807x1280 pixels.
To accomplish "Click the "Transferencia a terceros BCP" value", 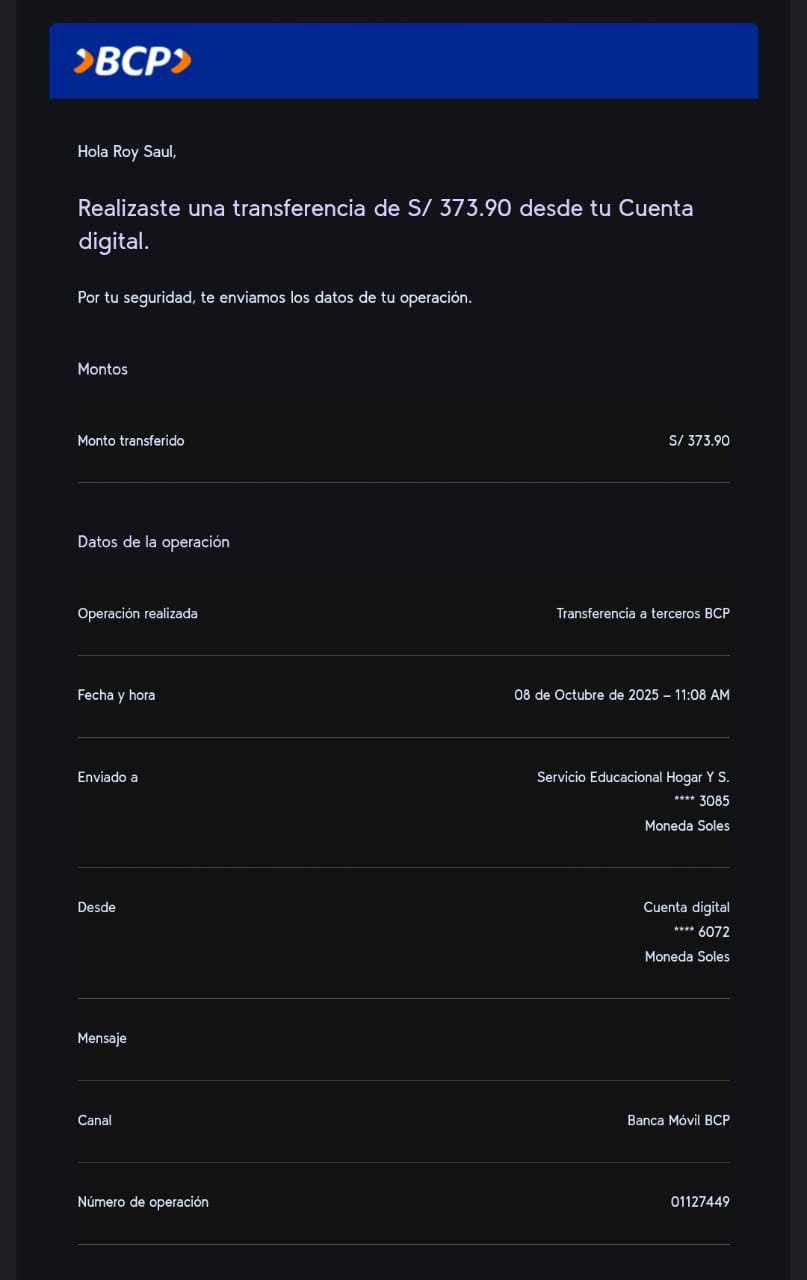I will click(x=643, y=614).
